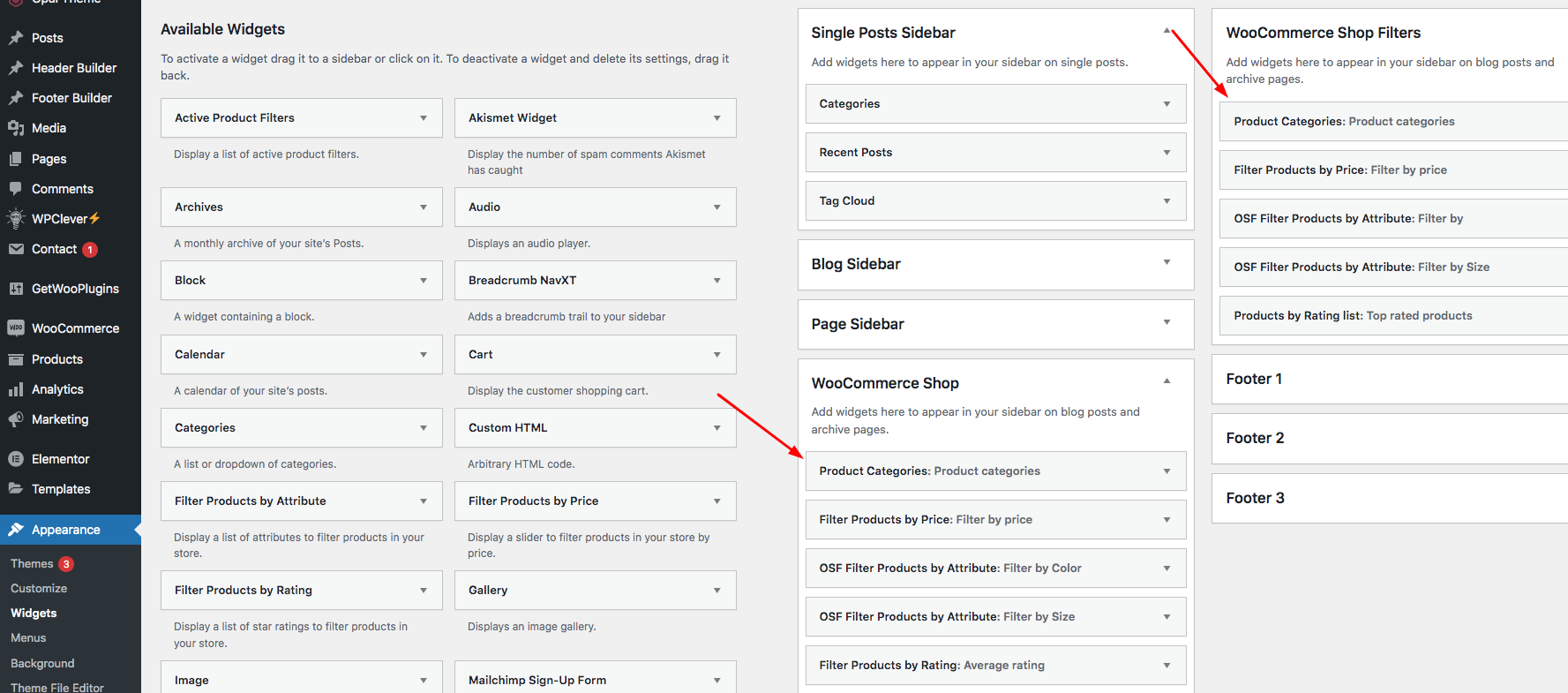This screenshot has width=1568, height=693.
Task: Expand the Active Product Filters widget
Action: [424, 118]
